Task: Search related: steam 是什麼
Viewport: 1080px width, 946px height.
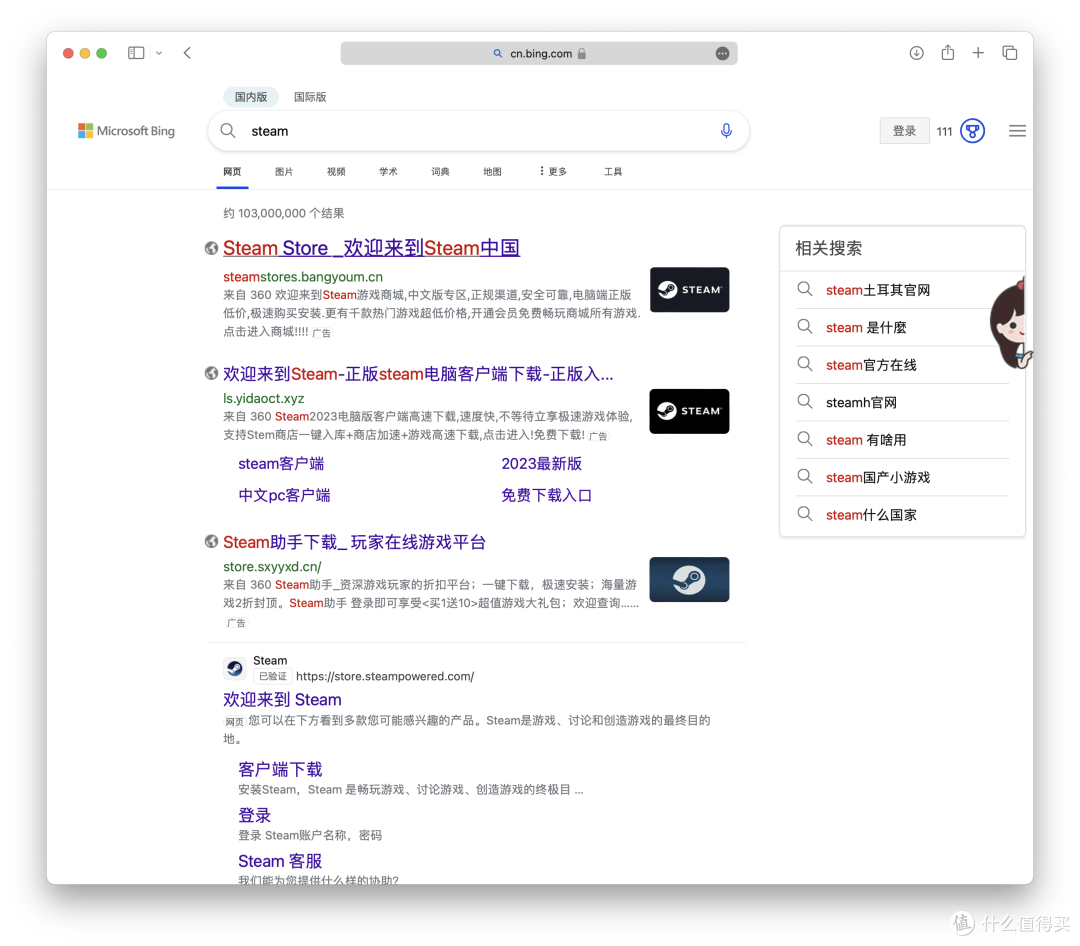Action: click(866, 328)
